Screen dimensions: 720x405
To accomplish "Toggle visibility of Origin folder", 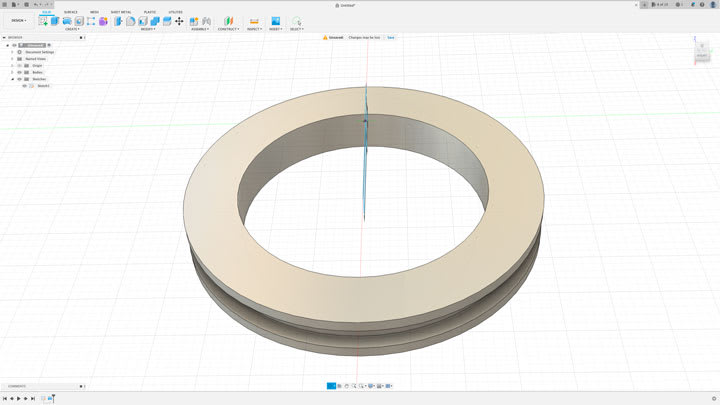I will pos(19,66).
